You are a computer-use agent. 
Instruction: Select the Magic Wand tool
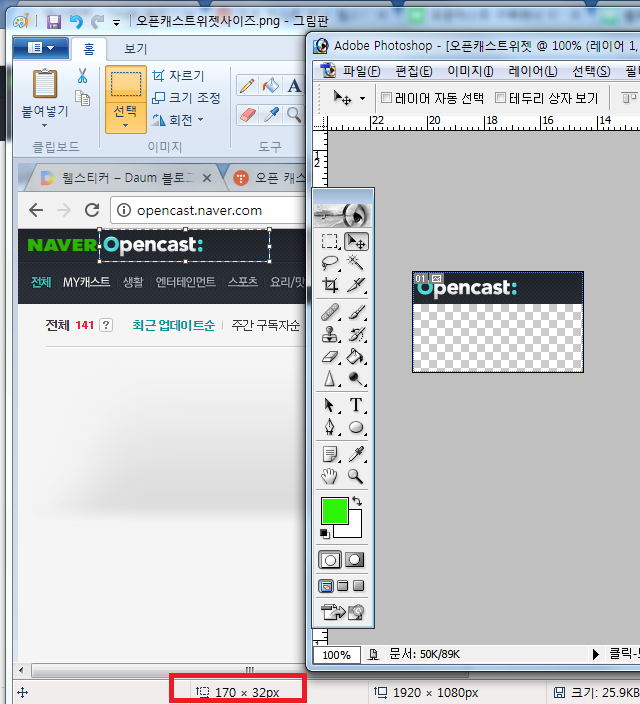click(356, 263)
